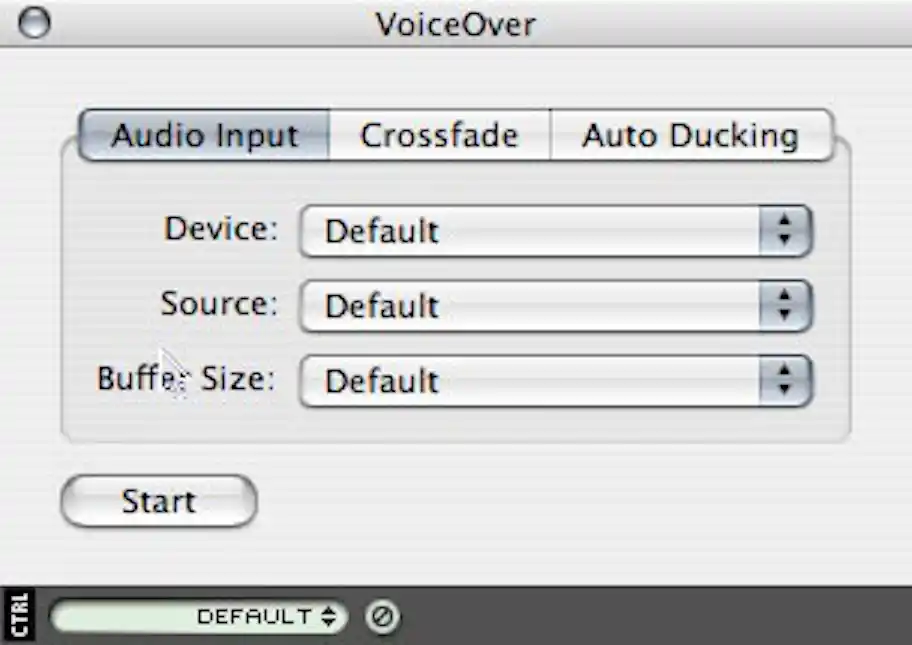Click the stepper arrows on Buffer Size popup
912x645 pixels.
[786, 380]
